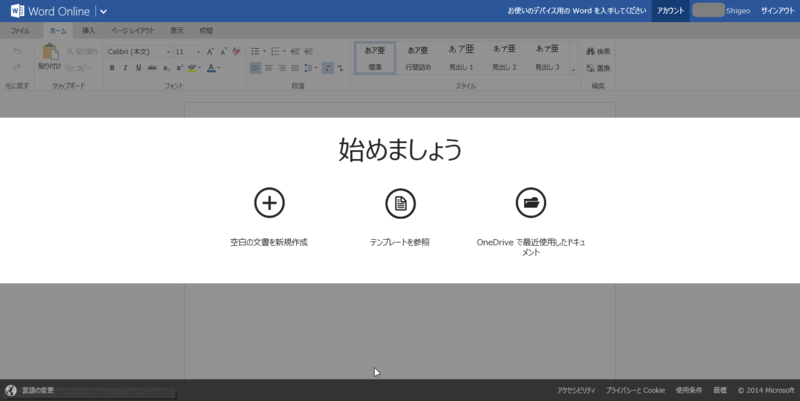Click the numbered list icon
The width and height of the screenshot is (800, 401).
(275, 52)
